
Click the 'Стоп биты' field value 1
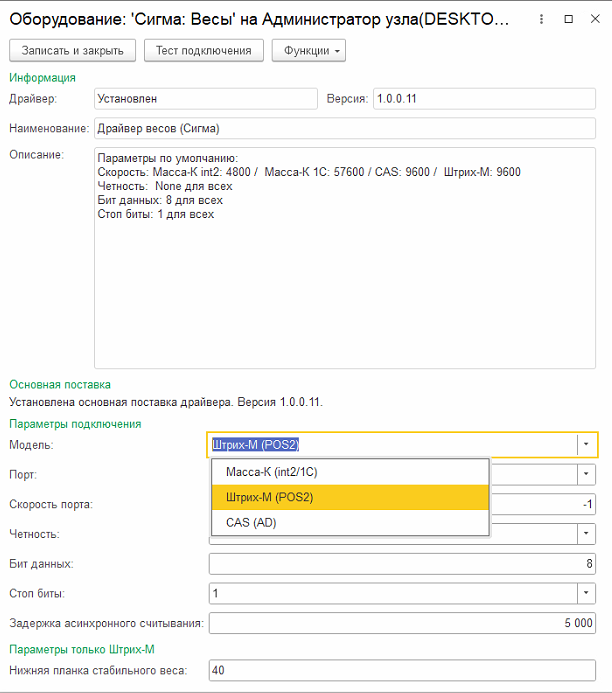[393, 593]
